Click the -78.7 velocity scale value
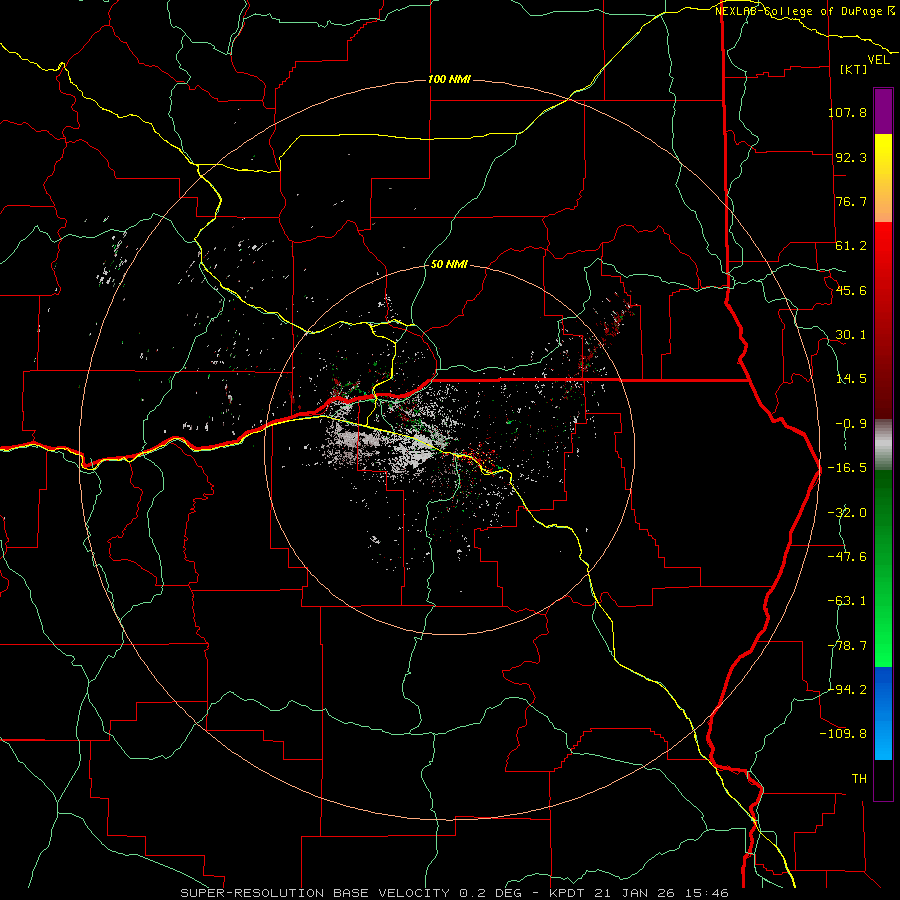900x900 pixels. (x=847, y=646)
